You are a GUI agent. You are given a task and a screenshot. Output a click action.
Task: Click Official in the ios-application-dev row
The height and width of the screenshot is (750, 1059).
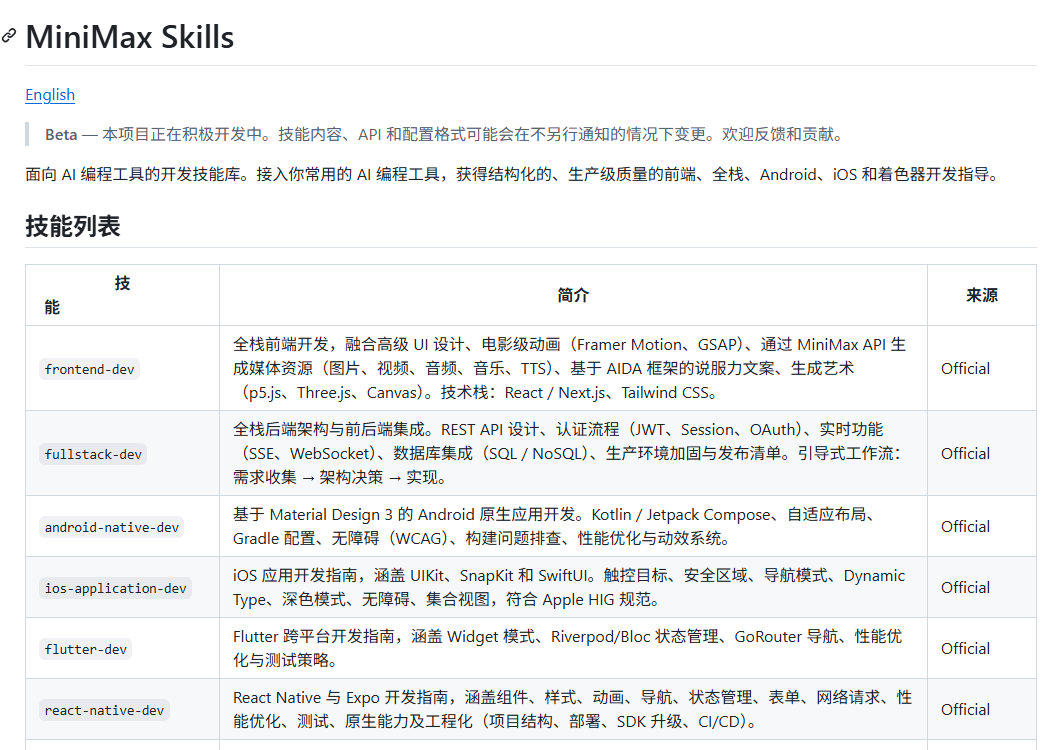coord(965,587)
